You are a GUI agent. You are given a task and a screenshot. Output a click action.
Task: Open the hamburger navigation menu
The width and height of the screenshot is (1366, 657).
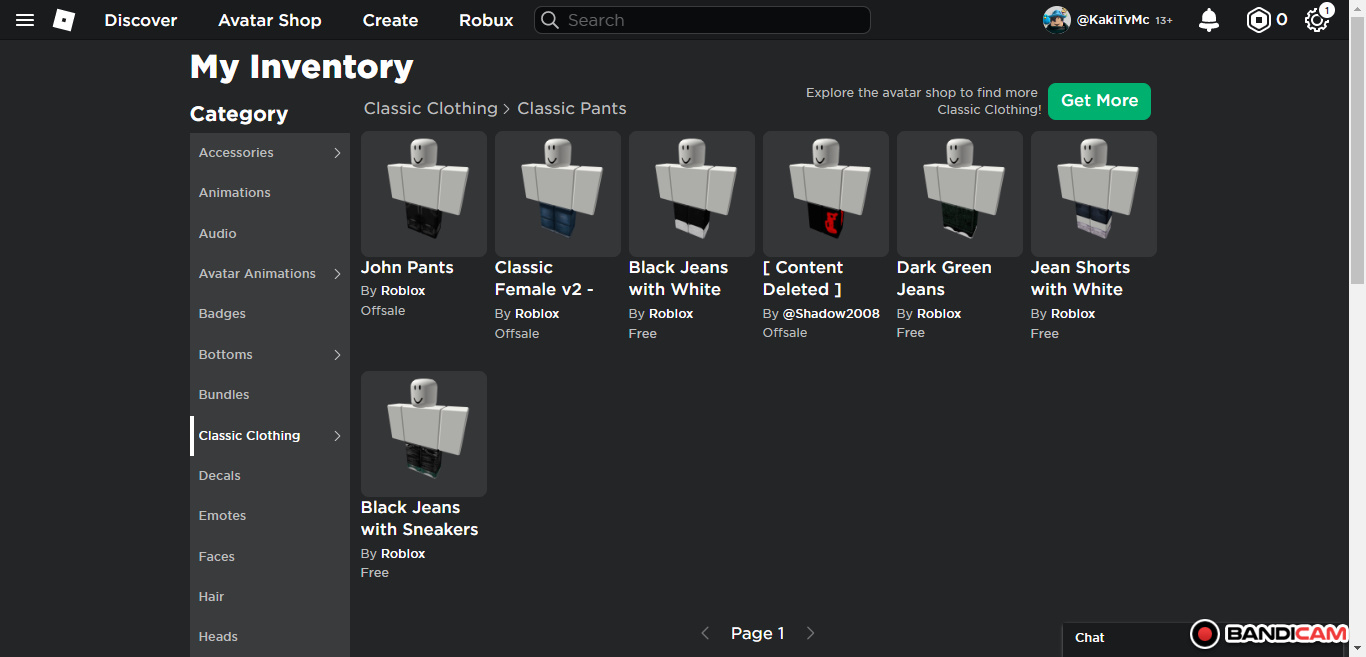[x=25, y=20]
